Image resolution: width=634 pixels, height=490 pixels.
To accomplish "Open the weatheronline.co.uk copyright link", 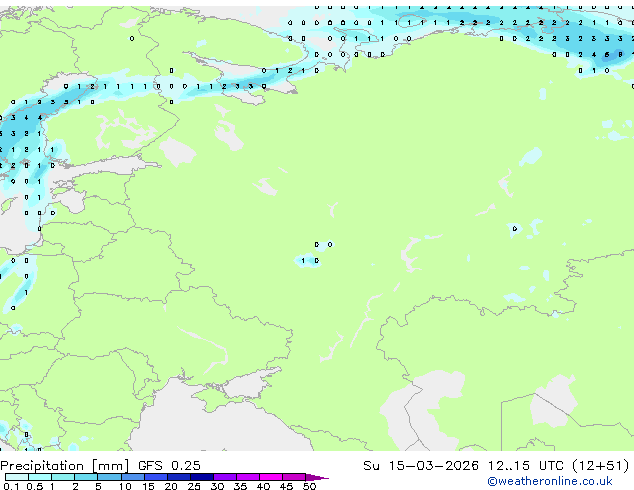I will 550,481.
